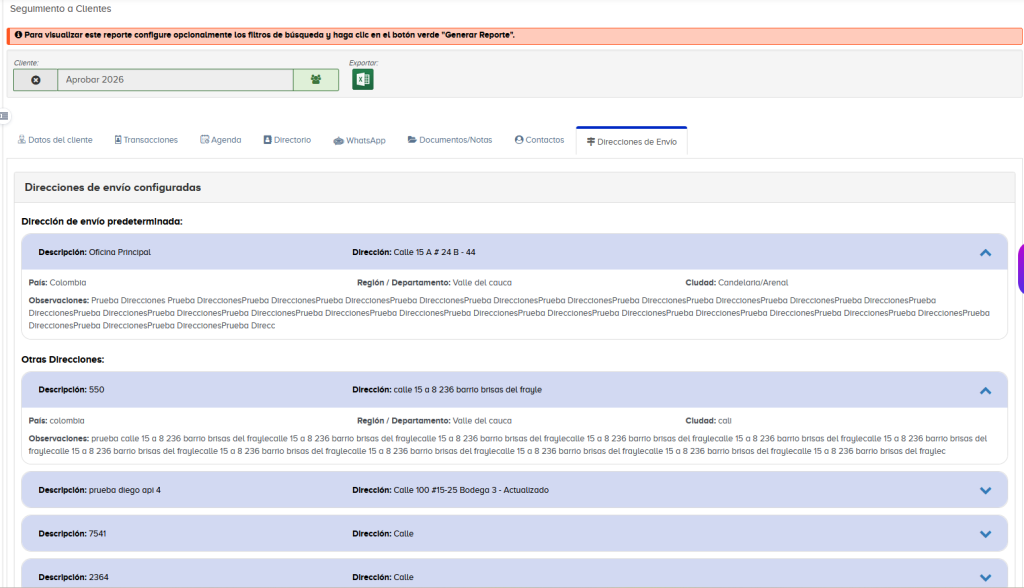Click the 'Dirección de envío predeterminada:' label
The height and width of the screenshot is (588, 1024).
tap(102, 221)
